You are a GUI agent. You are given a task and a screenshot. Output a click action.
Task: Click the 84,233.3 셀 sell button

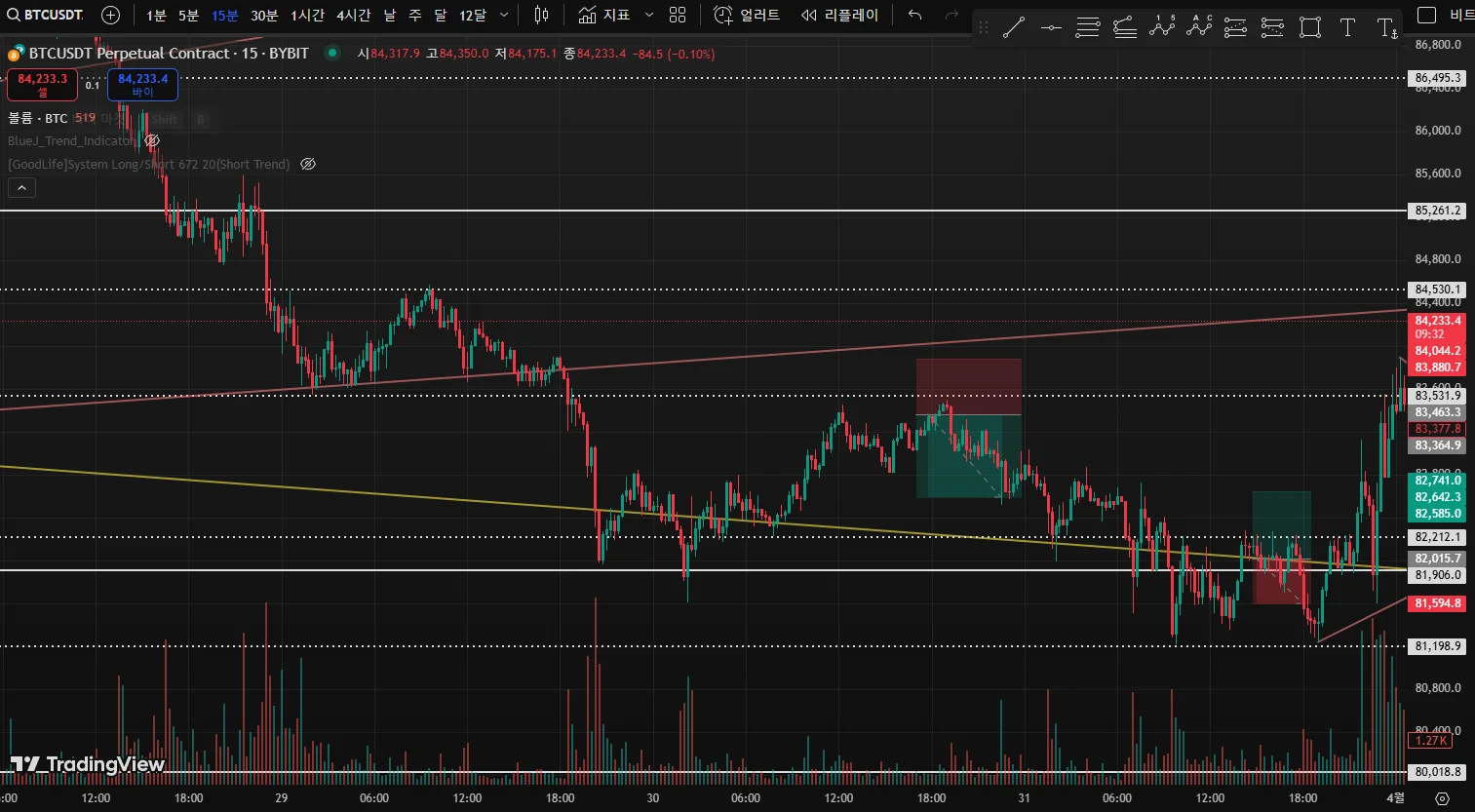[42, 85]
